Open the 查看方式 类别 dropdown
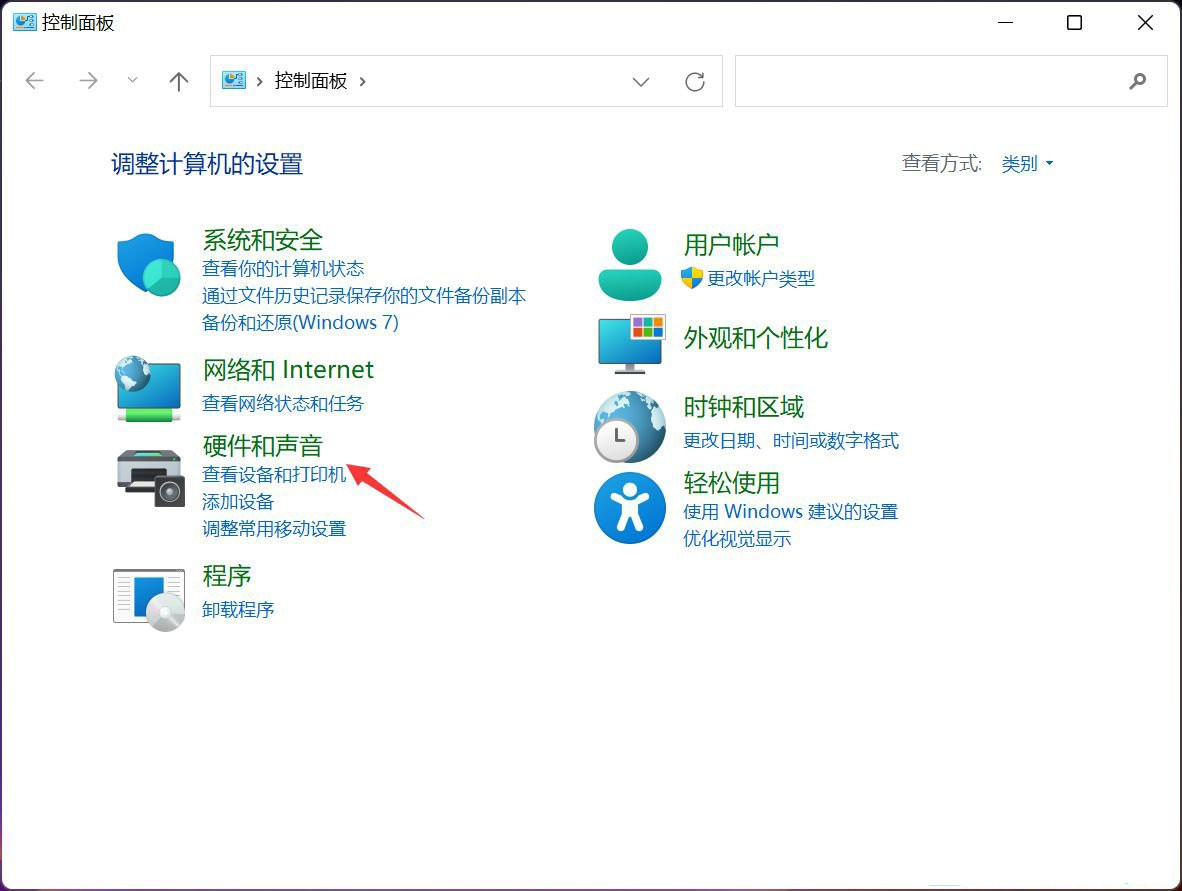1182x891 pixels. tap(1027, 164)
